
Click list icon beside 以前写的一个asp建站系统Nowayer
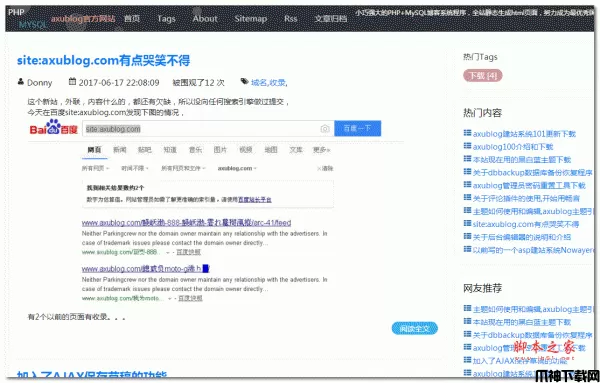(467, 249)
